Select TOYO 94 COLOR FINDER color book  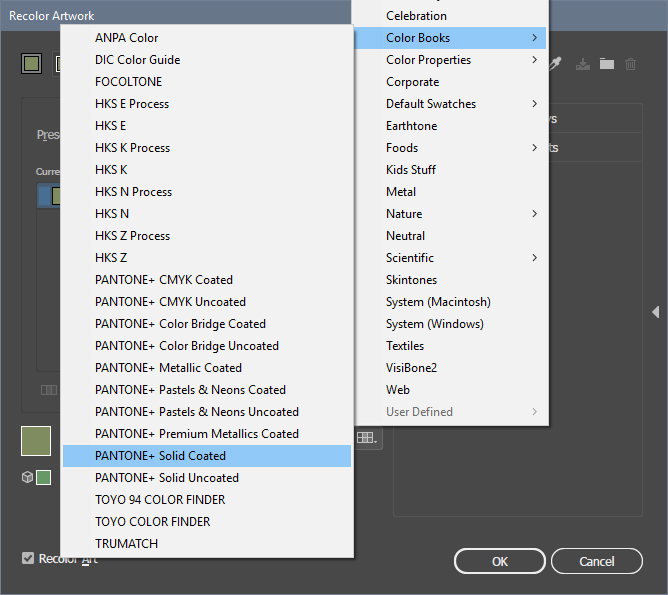pos(207,500)
